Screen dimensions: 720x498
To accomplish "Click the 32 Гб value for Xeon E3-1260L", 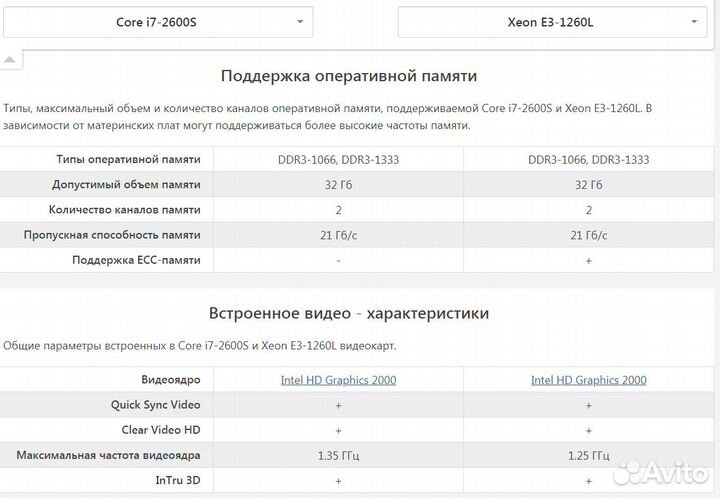I will pyautogui.click(x=589, y=185).
